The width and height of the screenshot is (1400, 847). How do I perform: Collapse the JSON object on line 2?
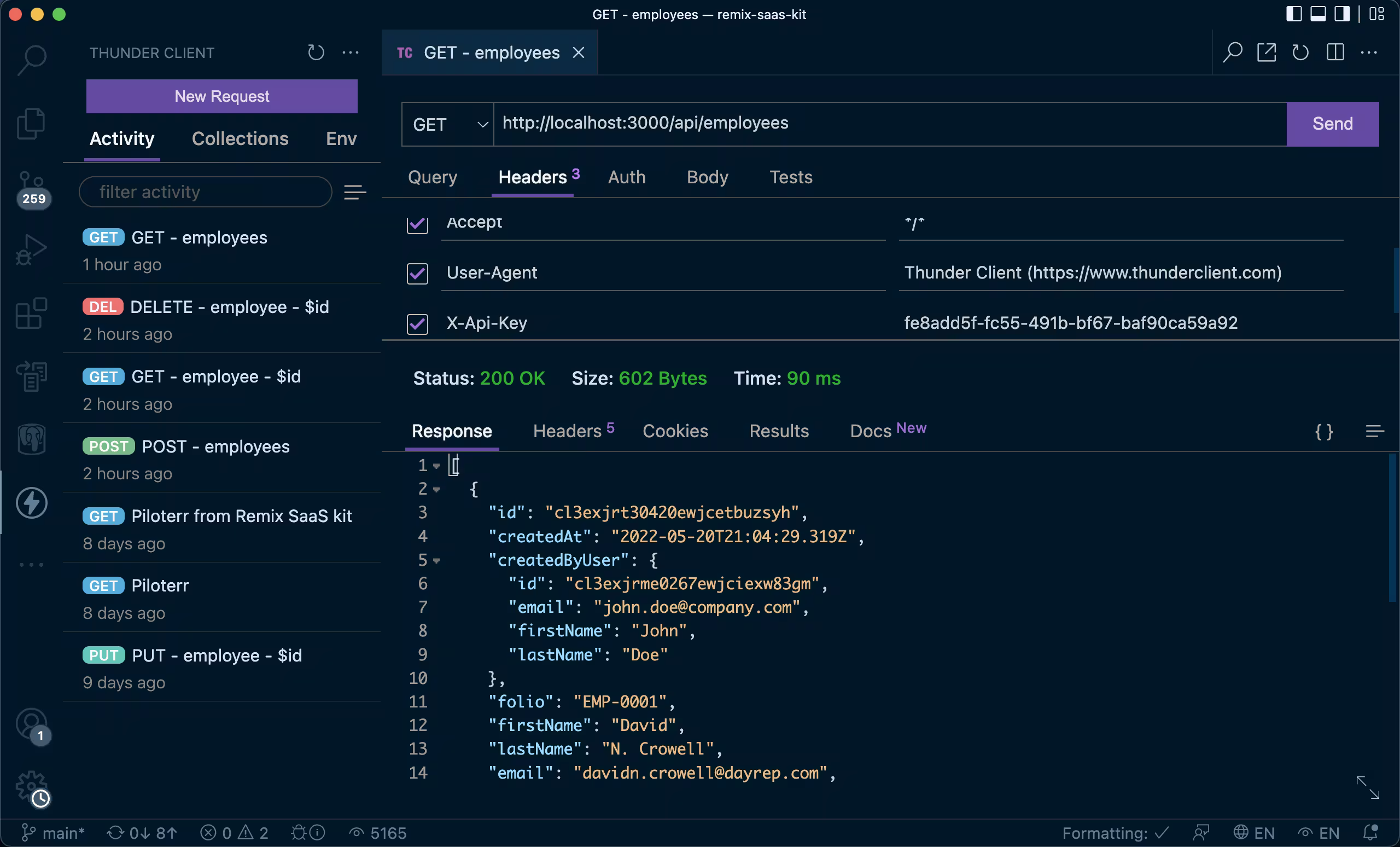coord(436,490)
